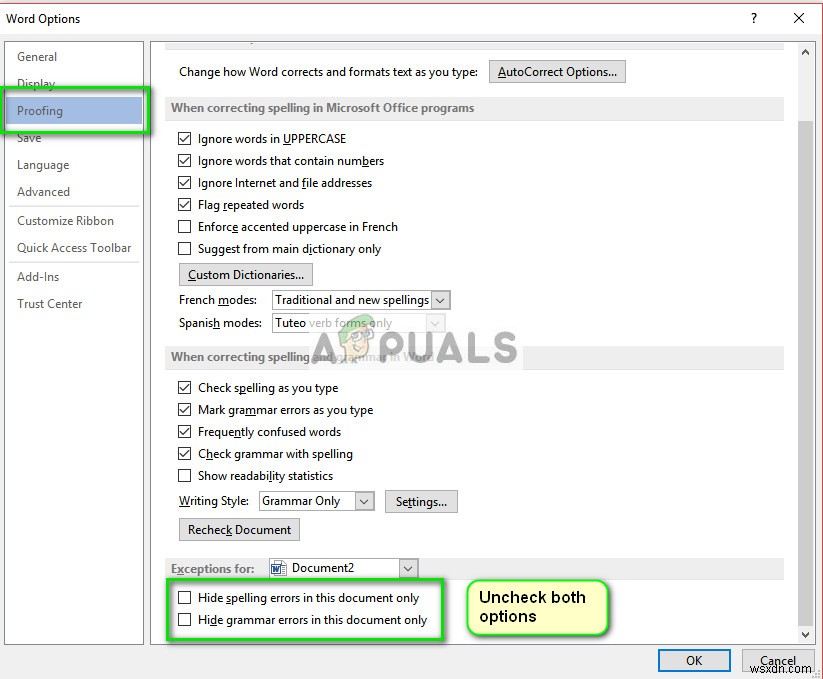
Task: Enable Enforce accented uppercase in French
Action: point(184,227)
